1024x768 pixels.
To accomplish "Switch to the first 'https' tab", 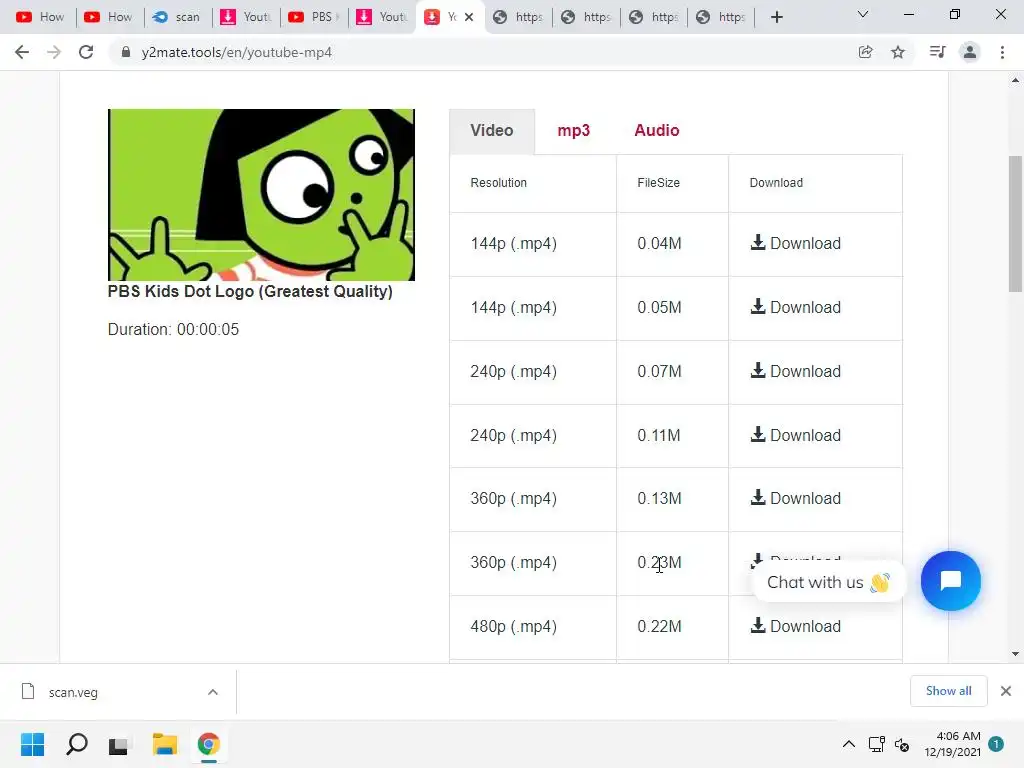I will coord(519,17).
